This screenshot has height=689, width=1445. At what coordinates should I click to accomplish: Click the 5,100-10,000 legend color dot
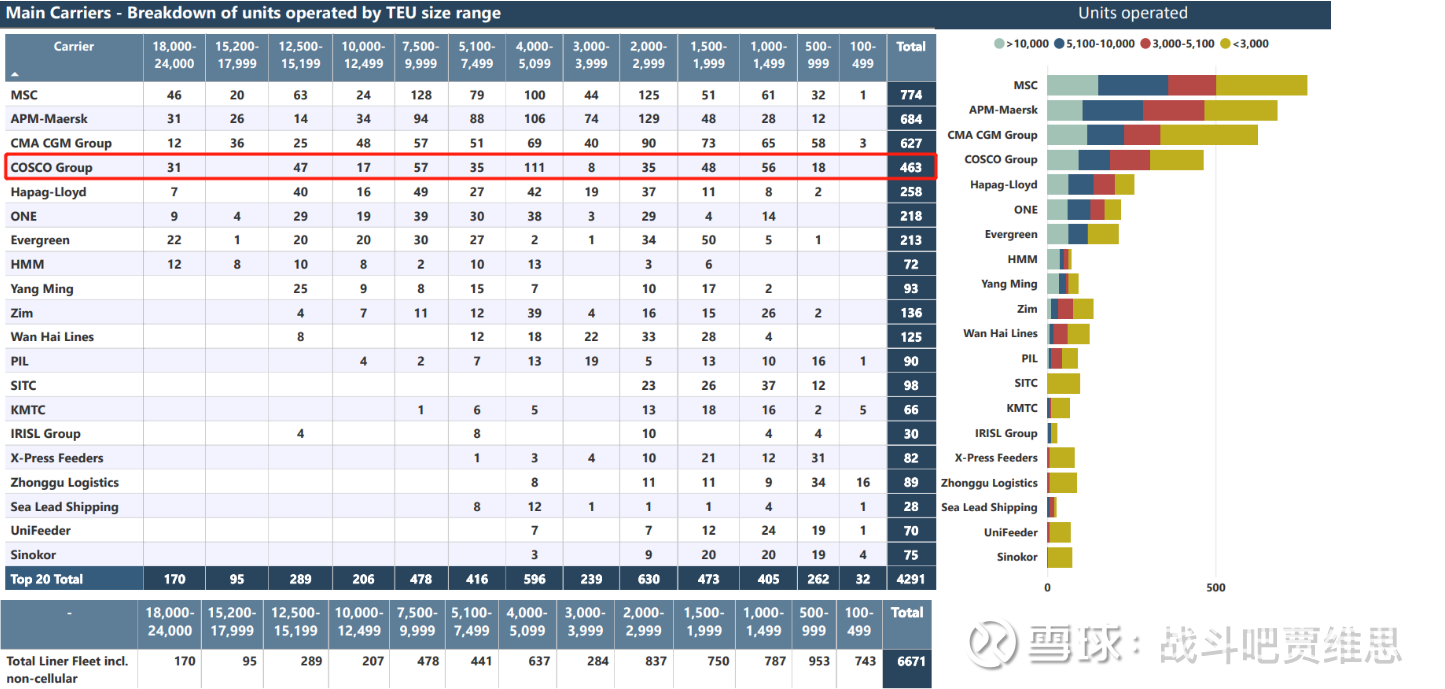(x=1059, y=44)
